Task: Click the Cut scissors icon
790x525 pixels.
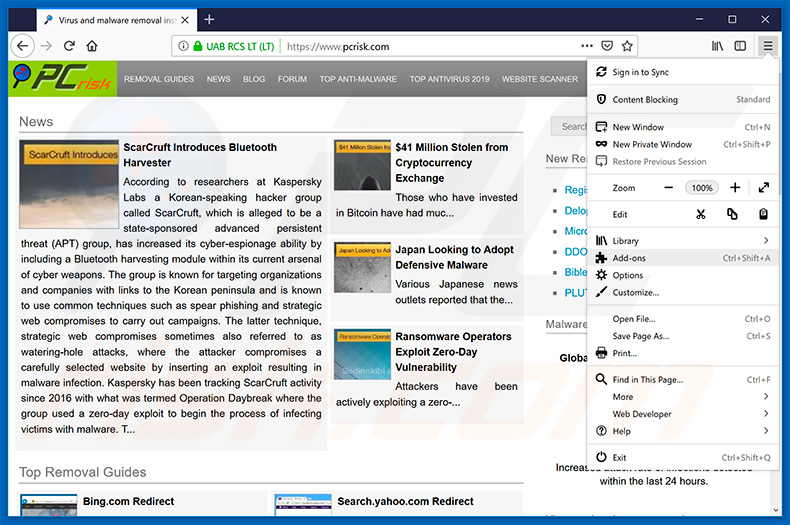Action: 700,214
